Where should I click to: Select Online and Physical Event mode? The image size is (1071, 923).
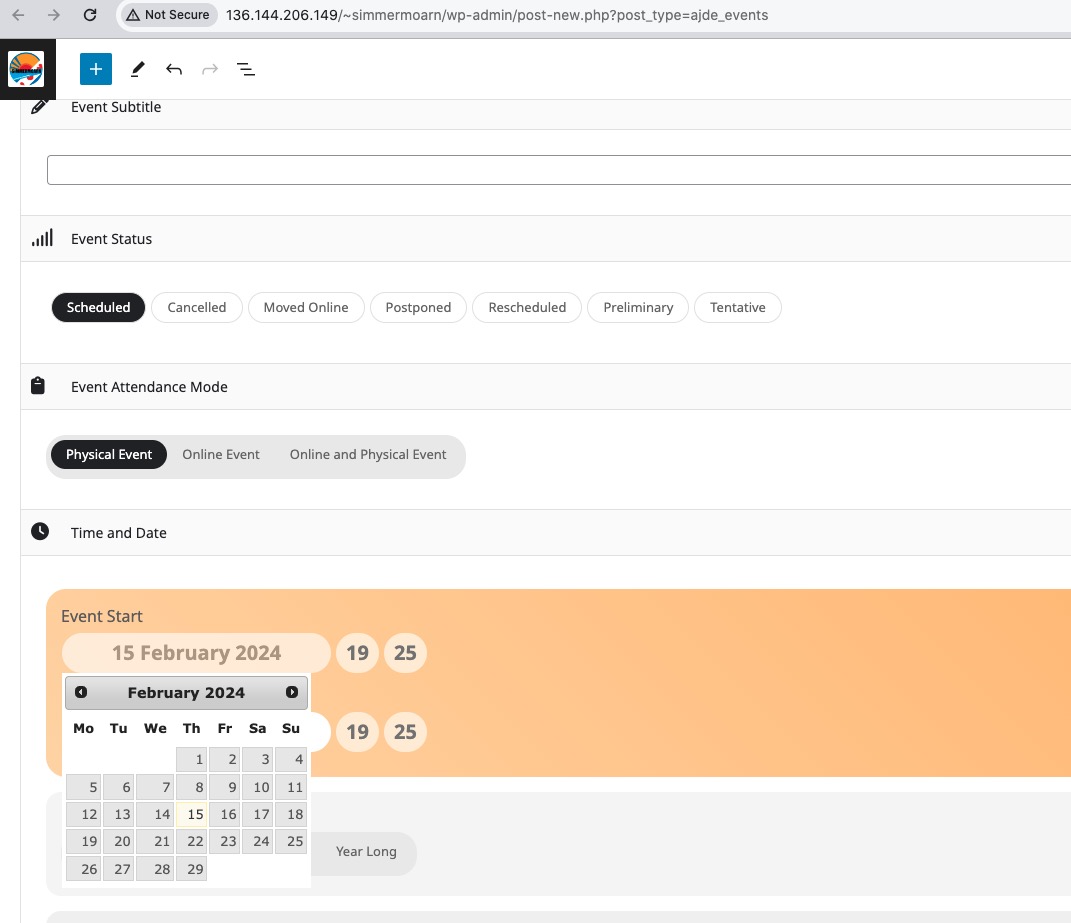click(x=367, y=454)
